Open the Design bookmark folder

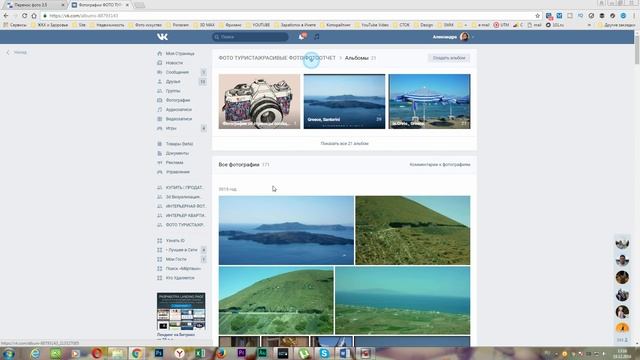(x=423, y=25)
